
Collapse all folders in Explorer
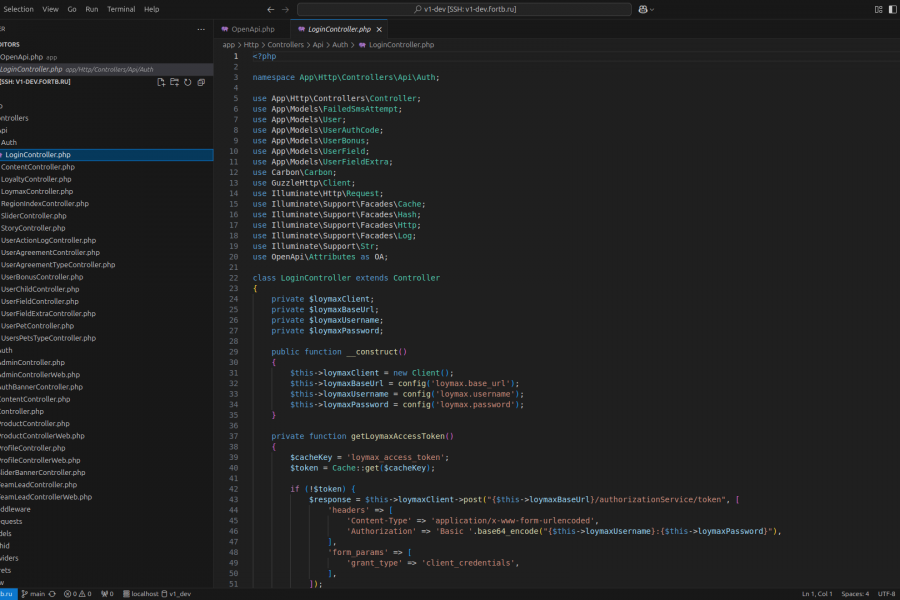click(x=200, y=82)
